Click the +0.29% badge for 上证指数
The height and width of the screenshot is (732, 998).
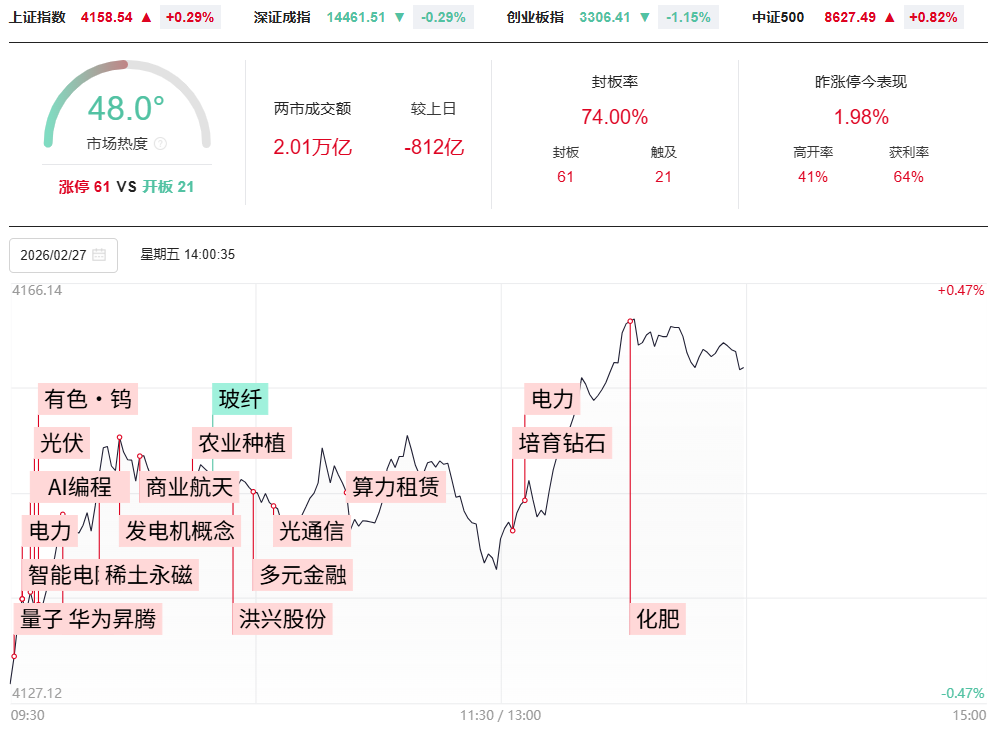190,17
